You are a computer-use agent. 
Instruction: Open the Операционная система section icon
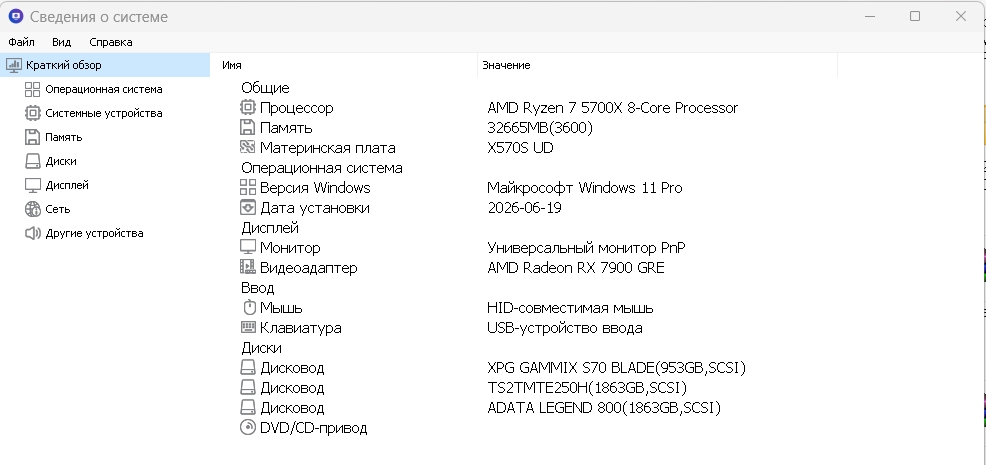point(32,89)
